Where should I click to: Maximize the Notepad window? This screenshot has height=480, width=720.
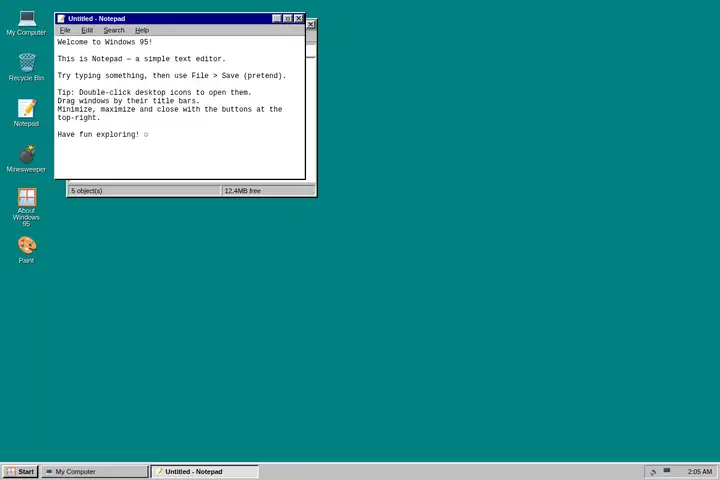click(x=287, y=19)
